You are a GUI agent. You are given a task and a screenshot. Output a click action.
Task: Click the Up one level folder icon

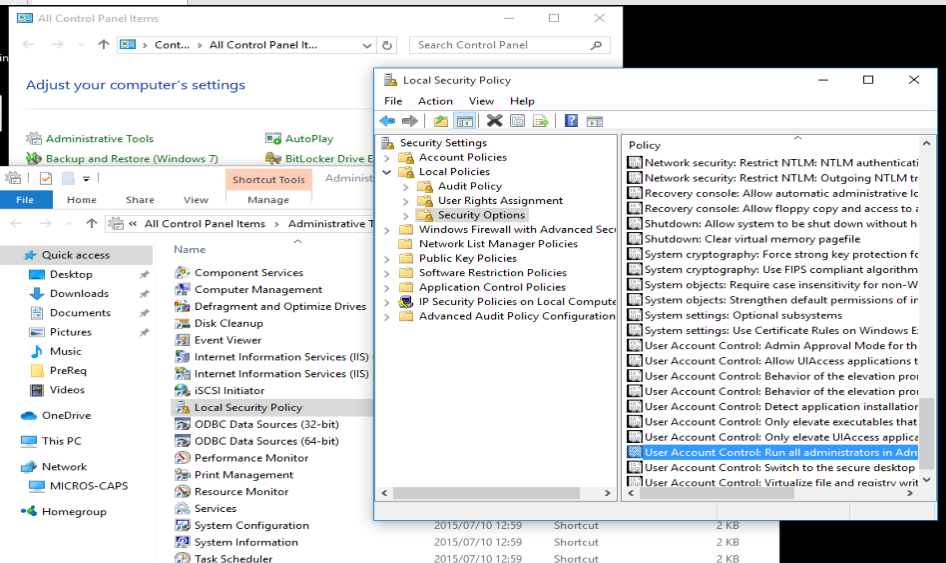(441, 121)
